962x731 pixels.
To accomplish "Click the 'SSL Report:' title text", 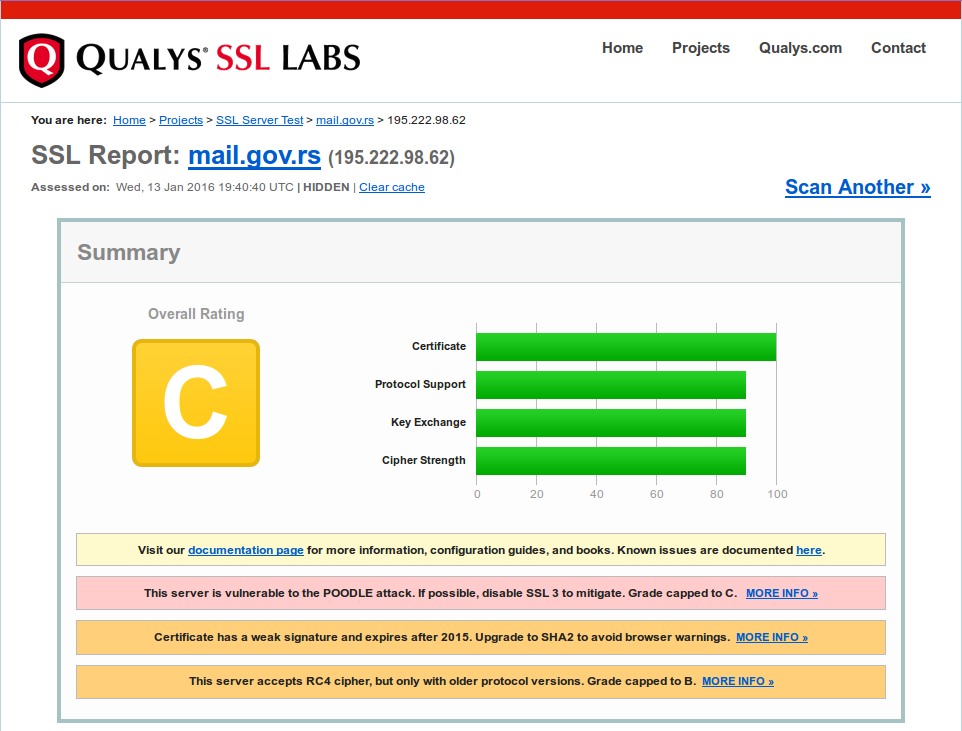I will tap(106, 155).
